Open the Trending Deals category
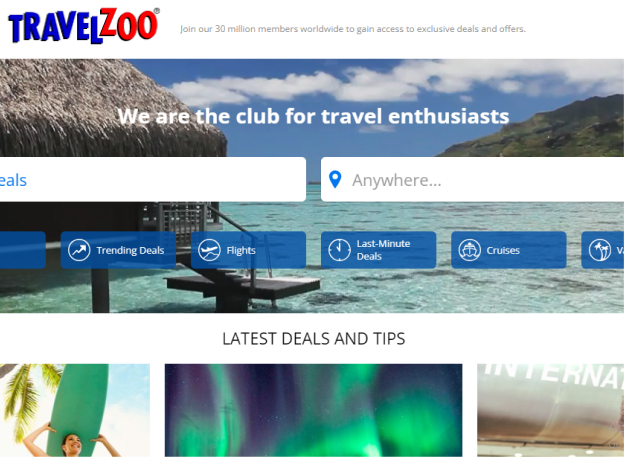The height and width of the screenshot is (457, 624). (118, 250)
